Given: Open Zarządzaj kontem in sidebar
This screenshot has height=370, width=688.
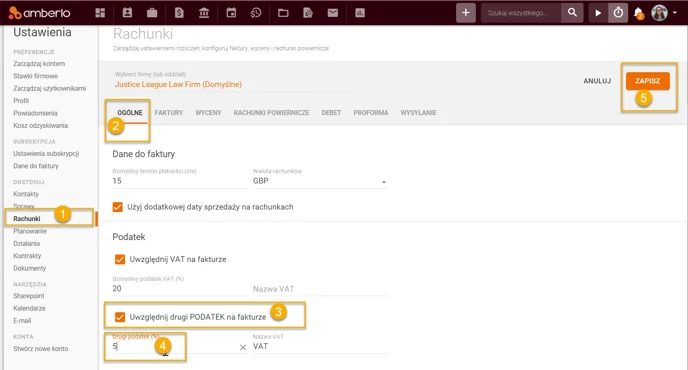Looking at the screenshot, I should (39, 64).
